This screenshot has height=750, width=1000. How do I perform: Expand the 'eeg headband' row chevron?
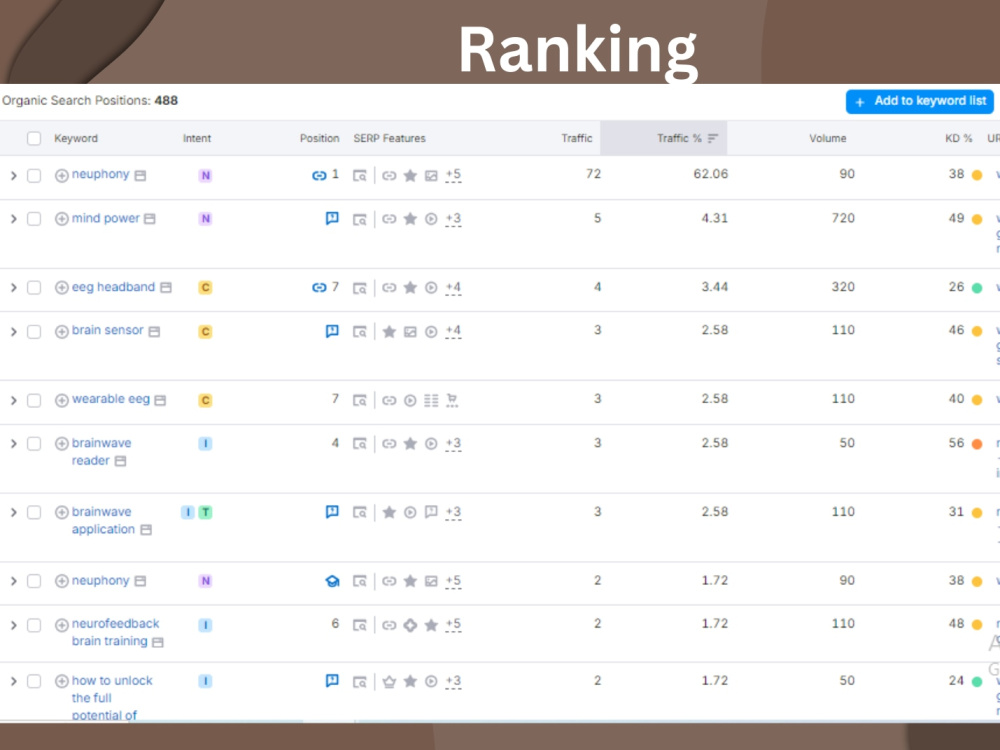[13, 288]
